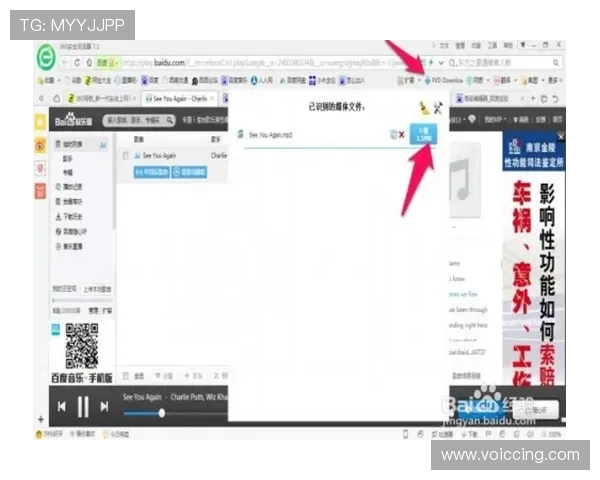Click the red mail sidebar icon
Image resolution: width=600 pixels, height=480 pixels.
point(40,191)
